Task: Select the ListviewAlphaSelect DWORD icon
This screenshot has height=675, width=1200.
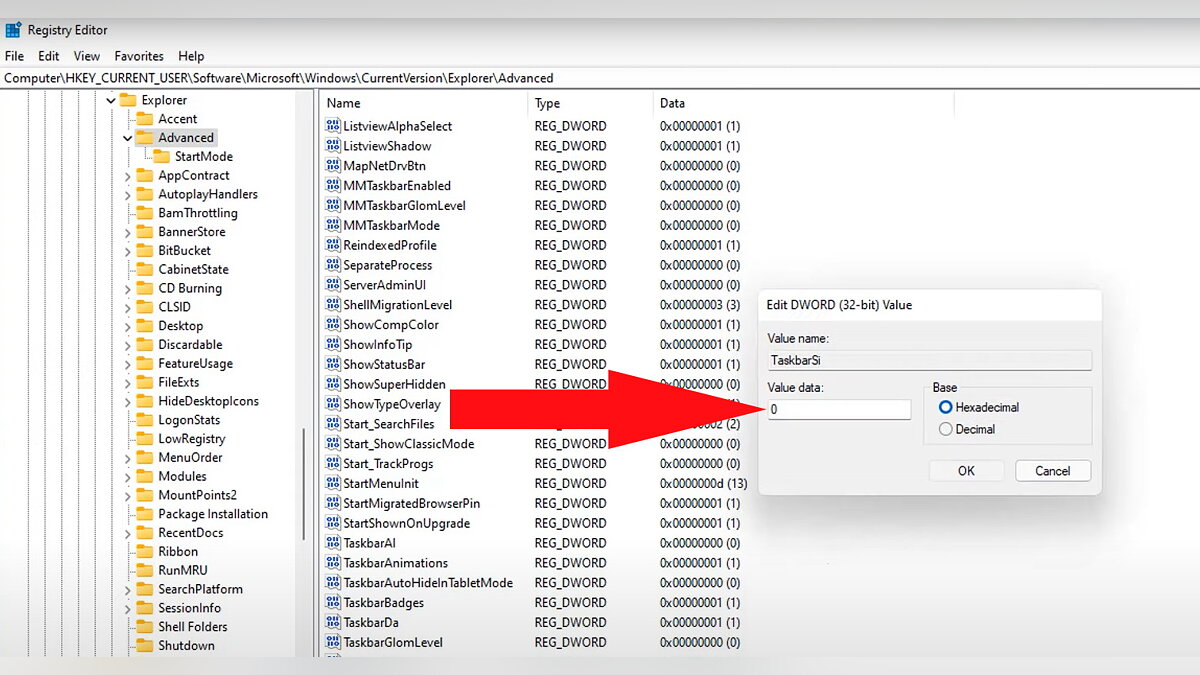Action: (x=334, y=126)
